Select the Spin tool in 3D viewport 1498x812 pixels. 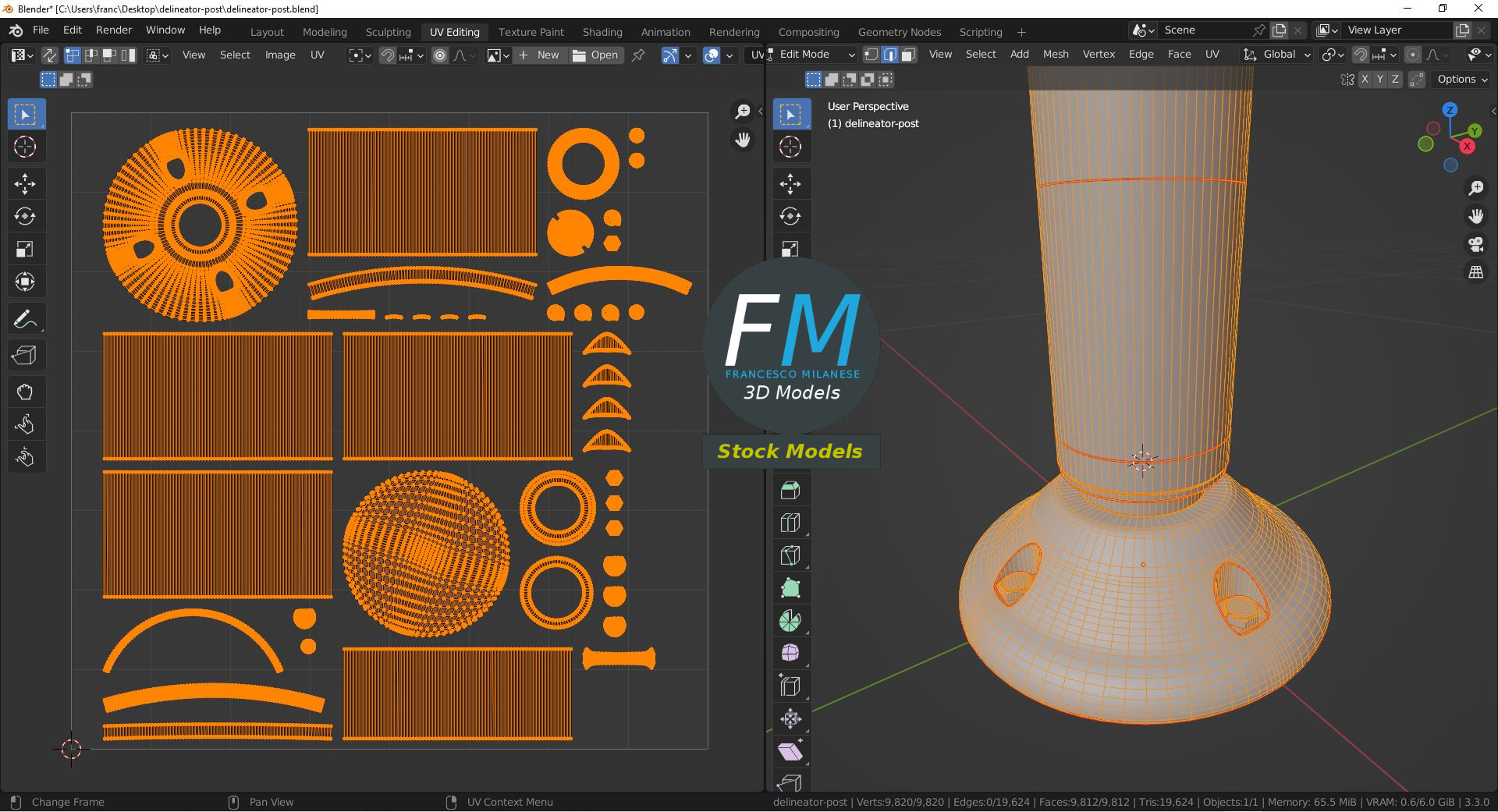tap(790, 621)
